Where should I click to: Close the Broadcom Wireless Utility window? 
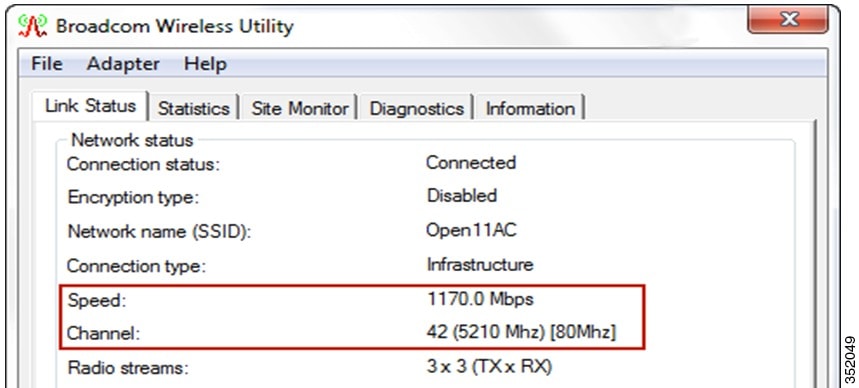788,20
